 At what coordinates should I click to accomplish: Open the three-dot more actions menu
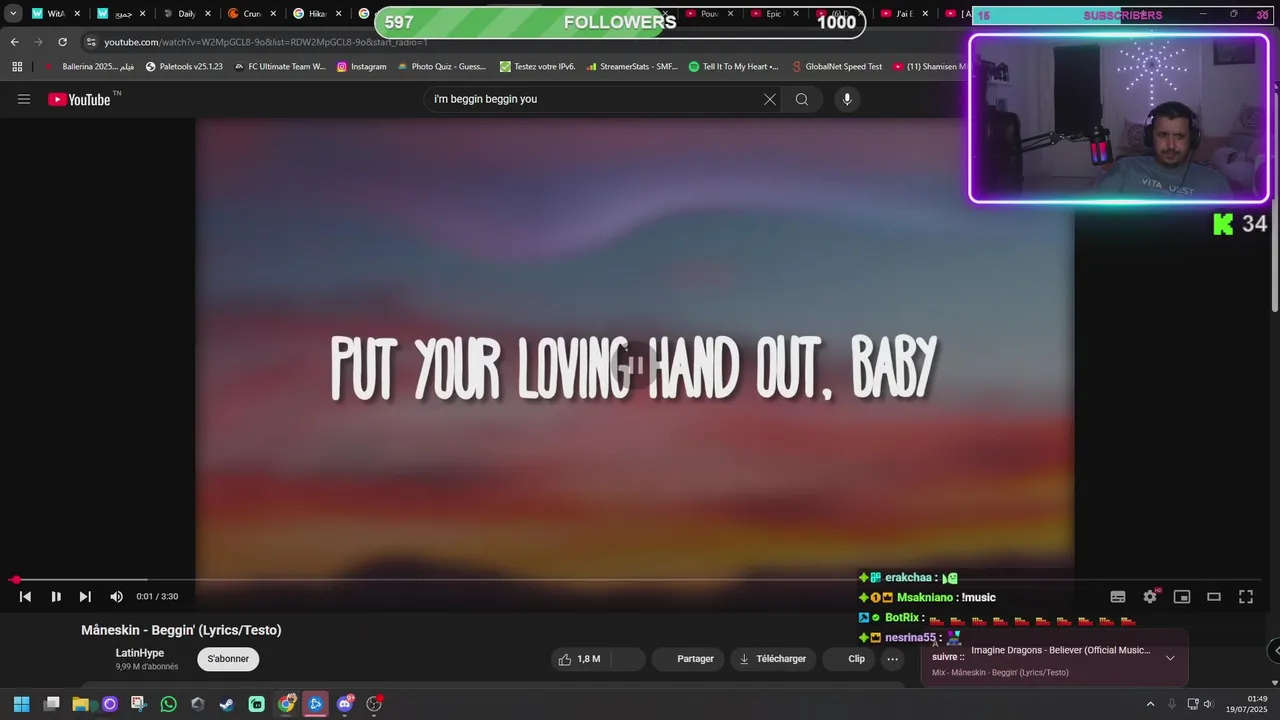892,659
